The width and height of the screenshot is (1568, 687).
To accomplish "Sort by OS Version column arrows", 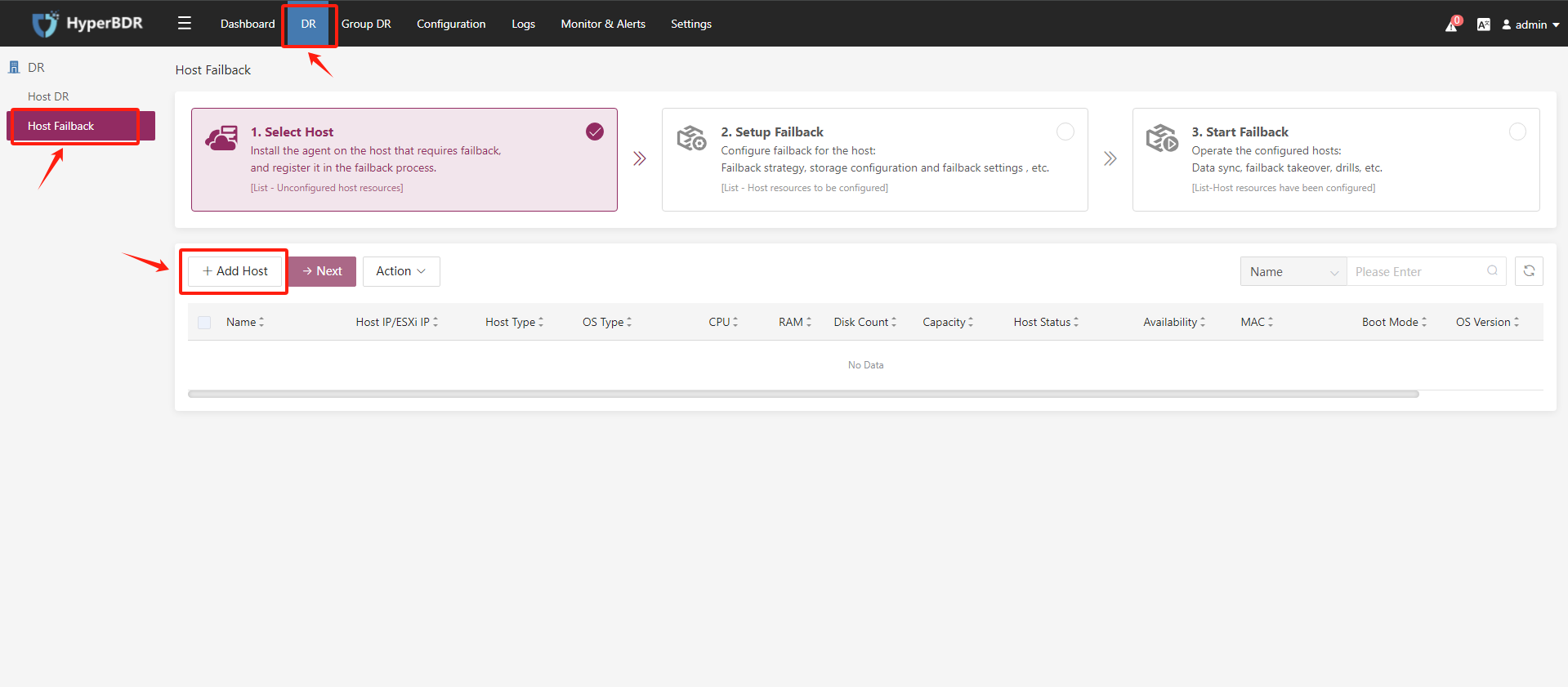I will pyautogui.click(x=1517, y=322).
